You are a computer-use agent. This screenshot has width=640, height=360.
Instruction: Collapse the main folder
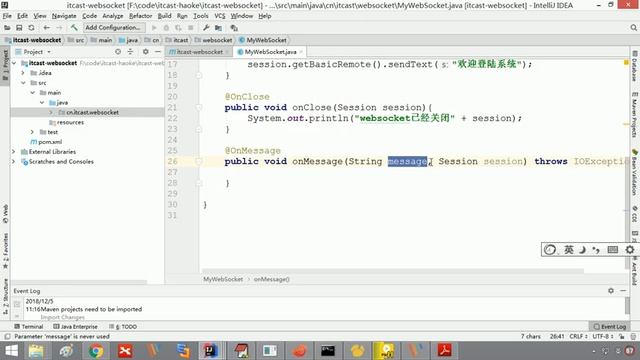point(33,93)
